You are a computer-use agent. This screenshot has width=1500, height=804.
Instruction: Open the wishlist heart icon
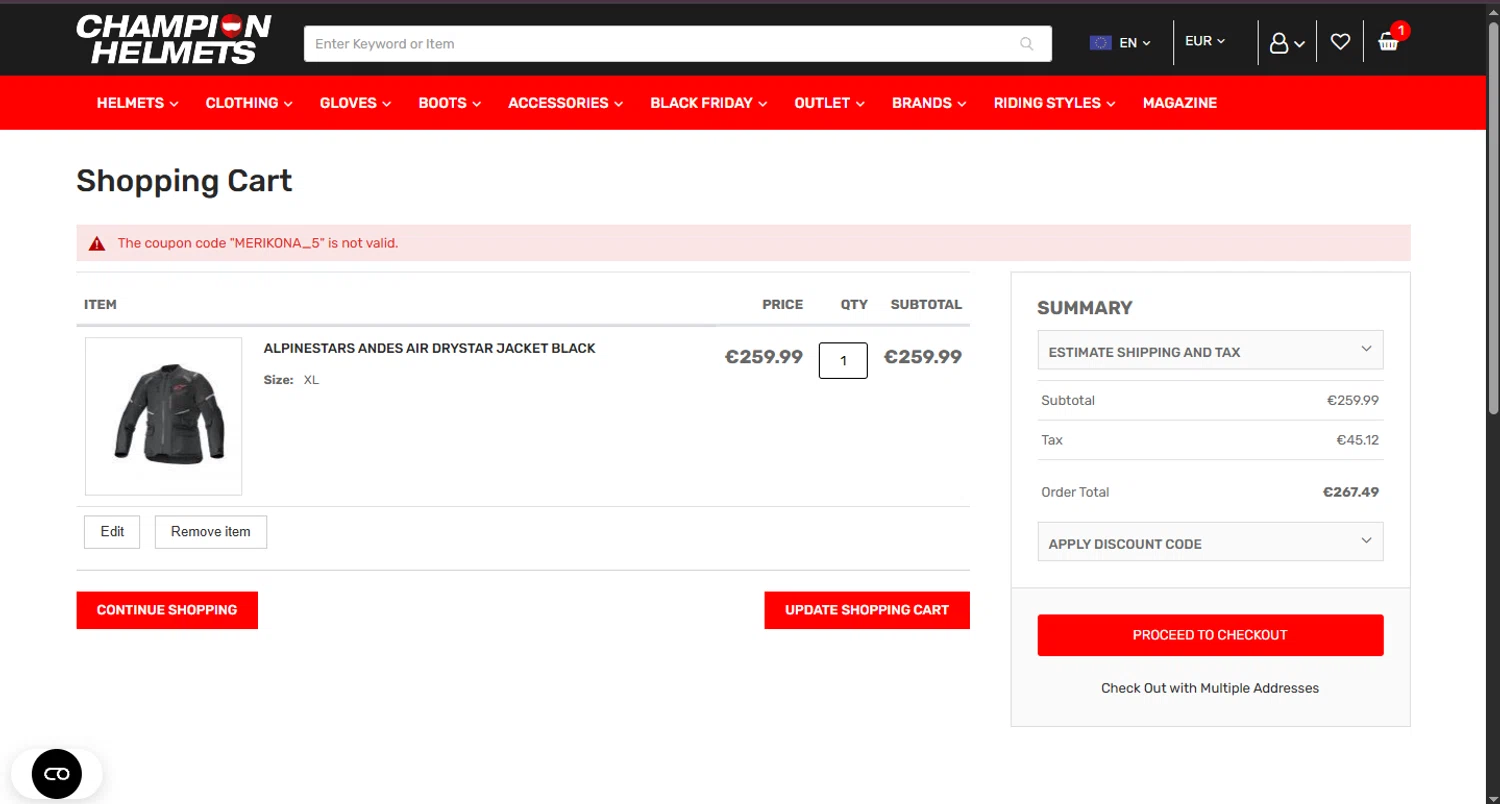click(1340, 42)
